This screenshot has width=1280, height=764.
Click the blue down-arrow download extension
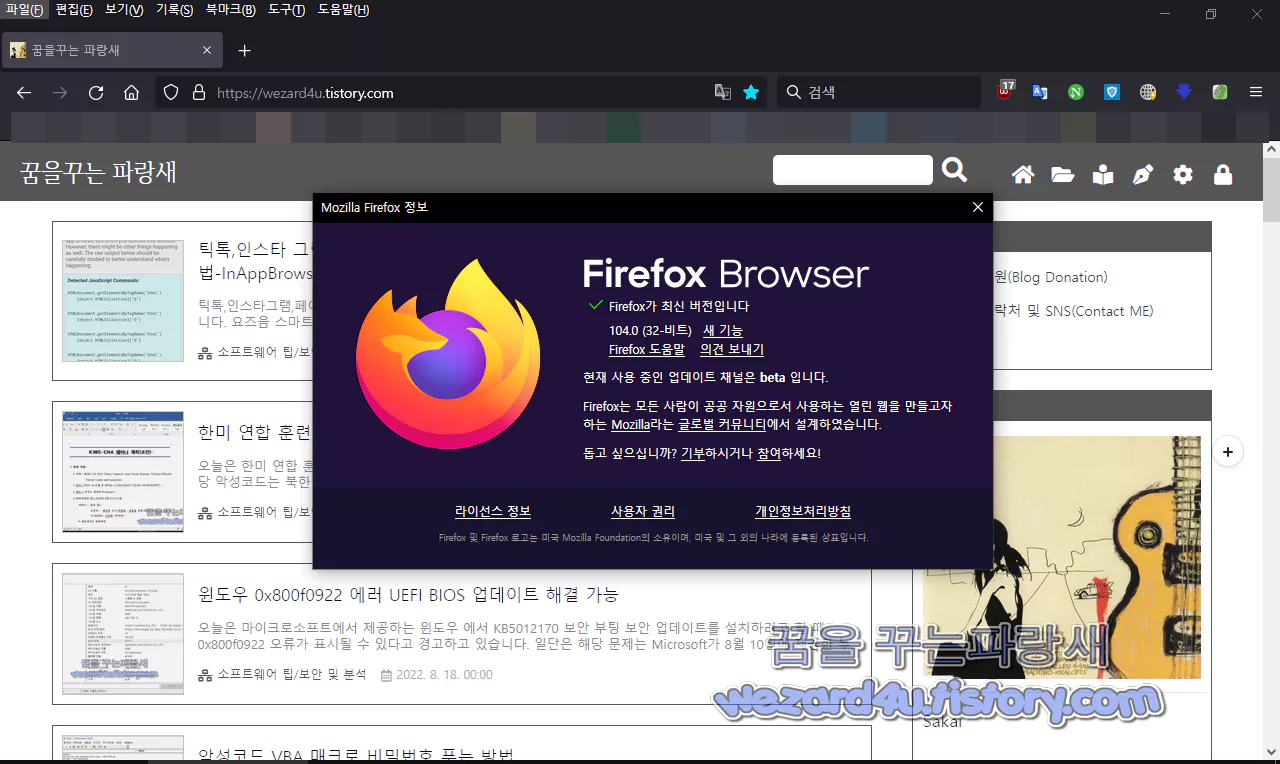(x=1184, y=92)
